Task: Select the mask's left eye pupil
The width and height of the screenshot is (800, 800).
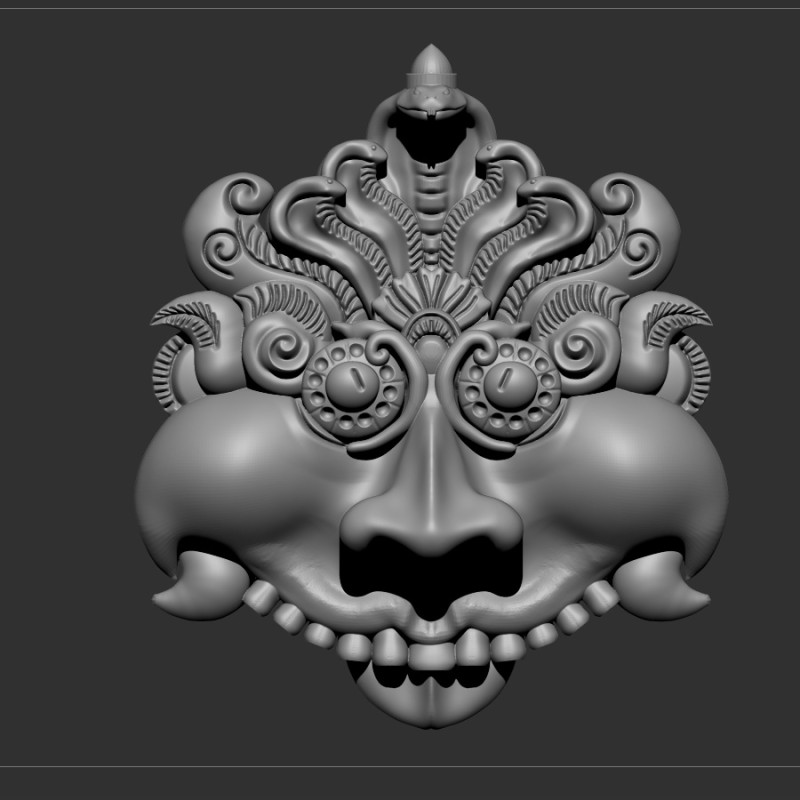Action: 351,383
